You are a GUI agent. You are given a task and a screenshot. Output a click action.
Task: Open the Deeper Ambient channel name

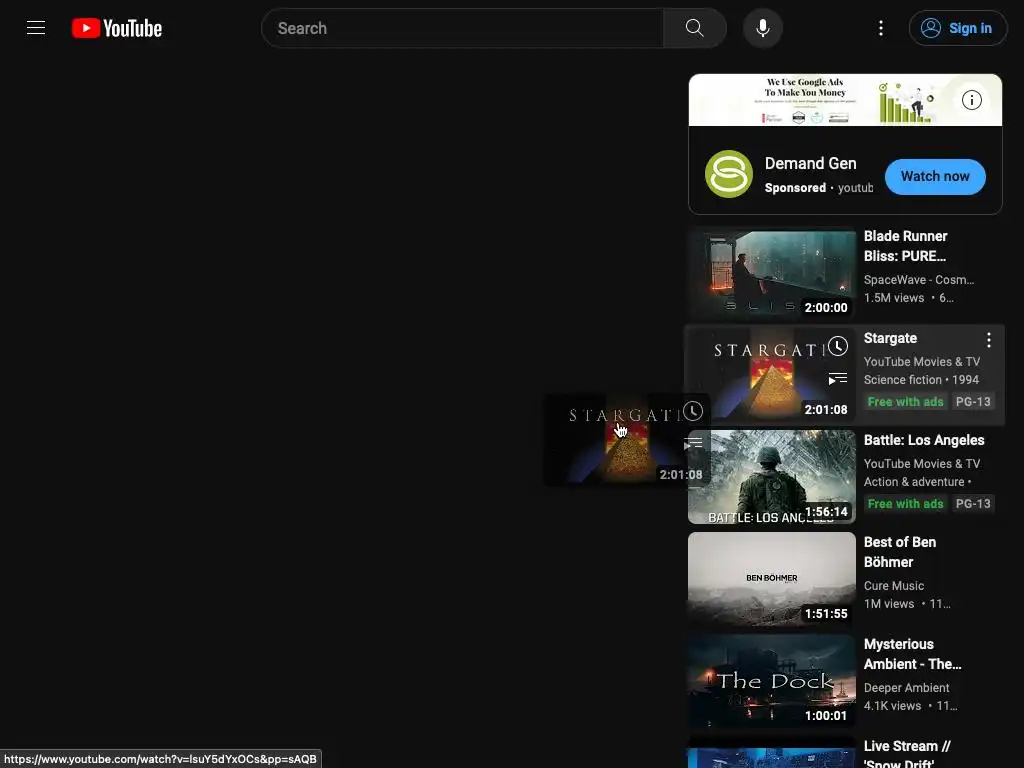point(906,688)
